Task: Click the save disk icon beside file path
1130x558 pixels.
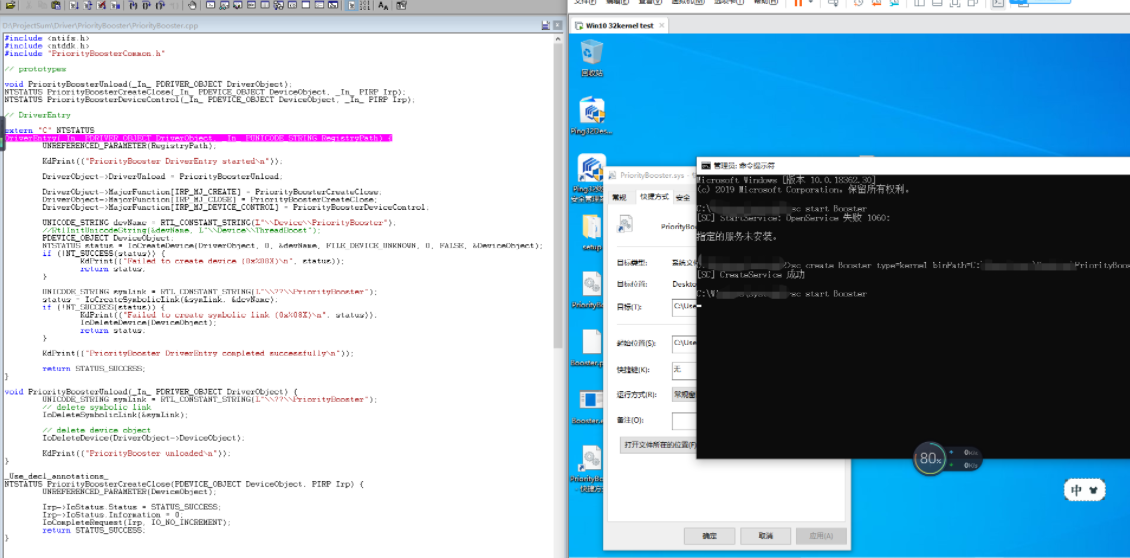Action: pyautogui.click(x=546, y=25)
